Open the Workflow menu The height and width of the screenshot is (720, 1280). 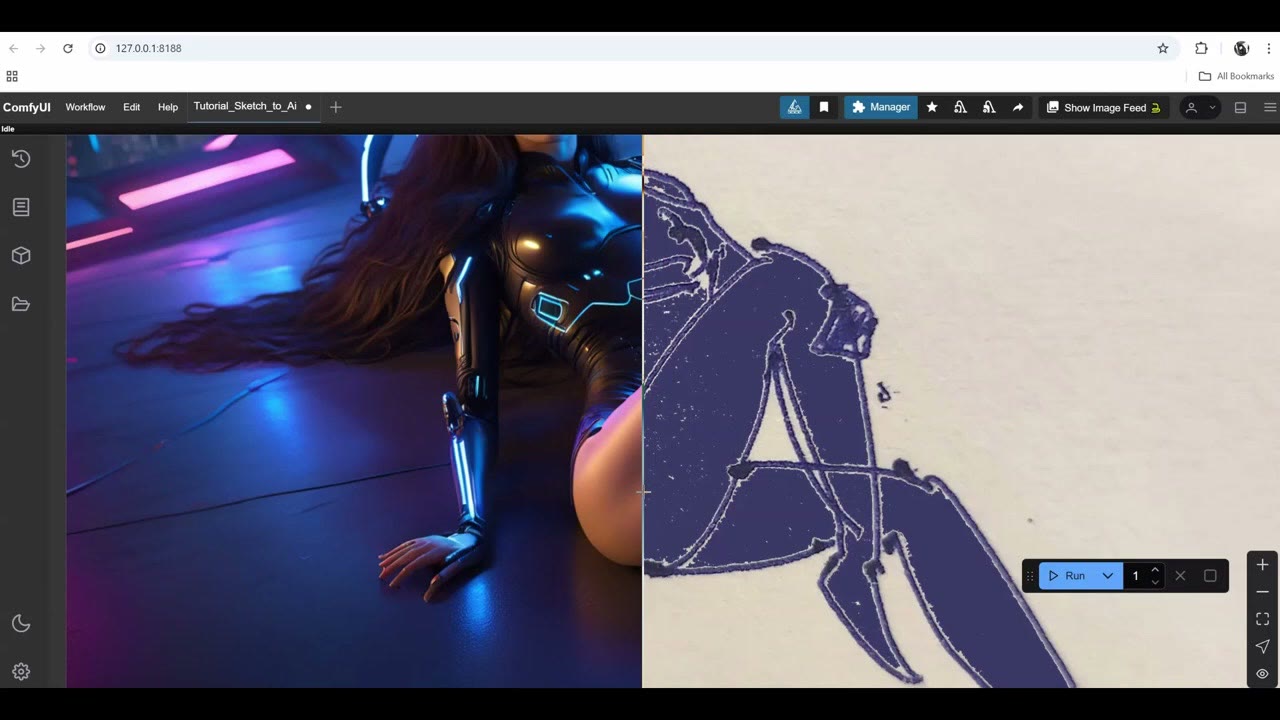coord(85,107)
